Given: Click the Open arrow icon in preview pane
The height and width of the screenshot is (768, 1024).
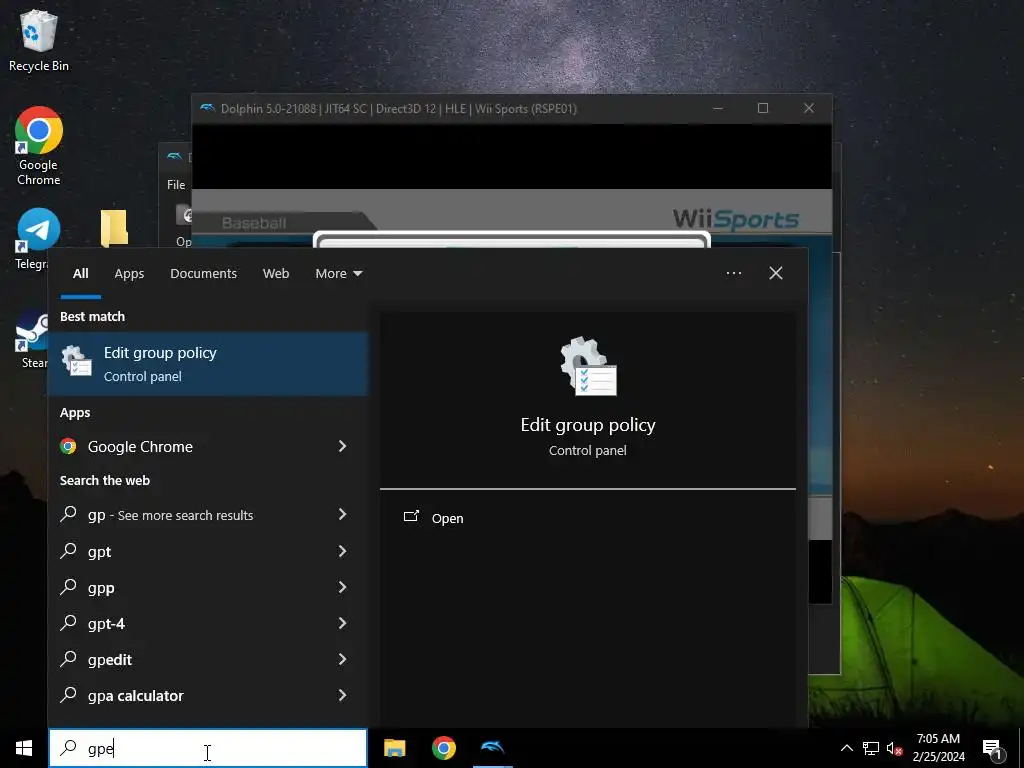Looking at the screenshot, I should pyautogui.click(x=411, y=517).
